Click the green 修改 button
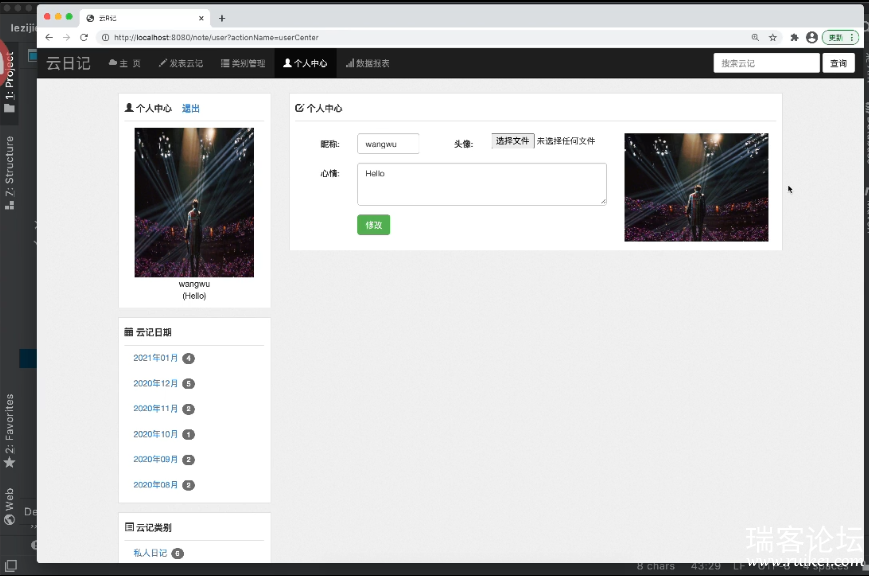Screen dimensions: 869x576 pos(373,225)
